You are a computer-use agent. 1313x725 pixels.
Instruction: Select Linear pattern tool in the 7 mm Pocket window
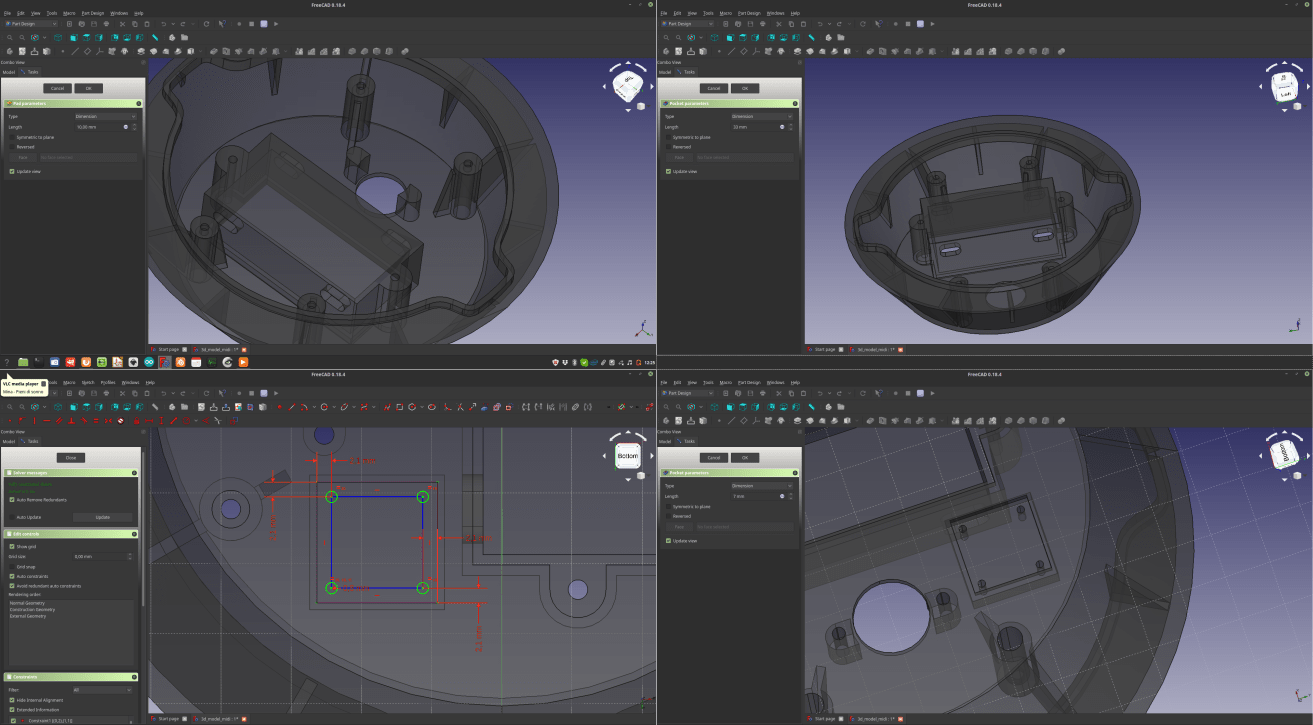click(968, 421)
